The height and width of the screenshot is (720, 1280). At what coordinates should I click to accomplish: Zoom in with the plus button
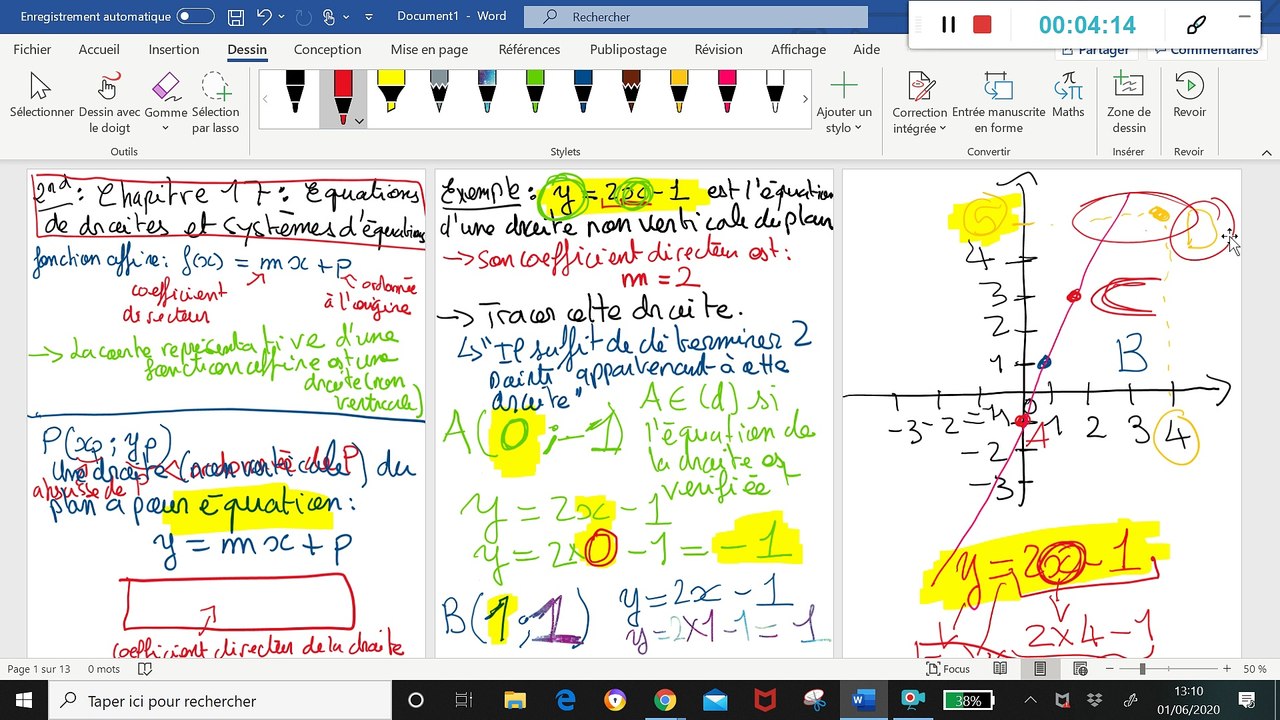pos(1227,669)
